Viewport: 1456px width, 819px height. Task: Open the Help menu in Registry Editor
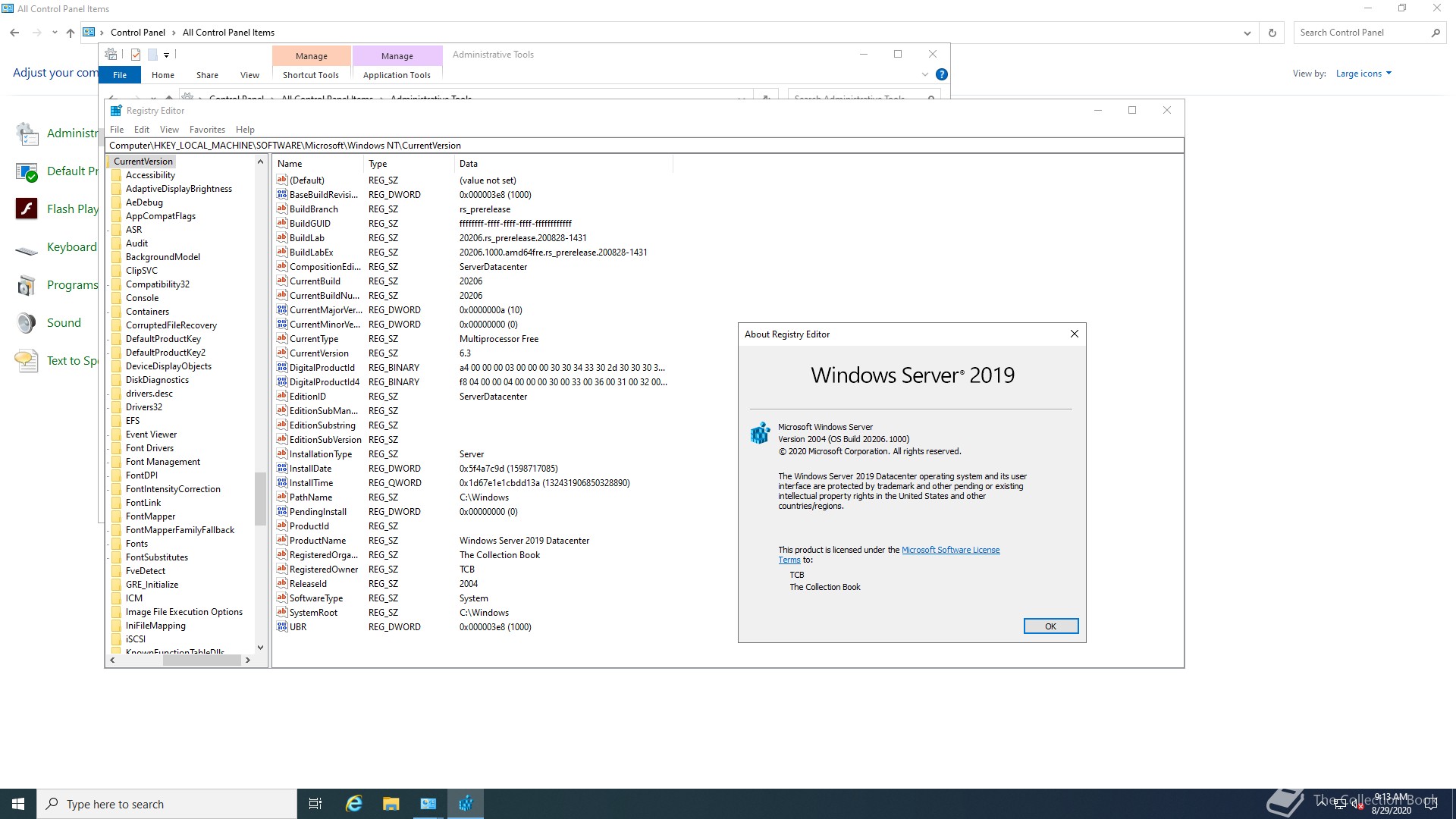(x=245, y=130)
